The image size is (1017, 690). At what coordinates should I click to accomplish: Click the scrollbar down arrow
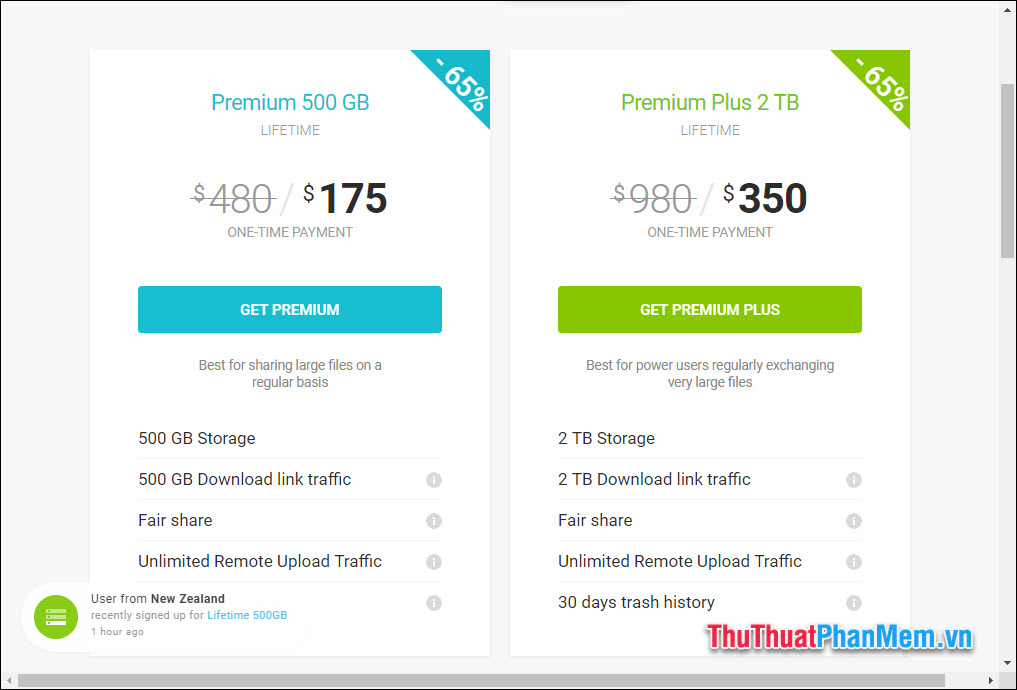pyautogui.click(x=1008, y=662)
